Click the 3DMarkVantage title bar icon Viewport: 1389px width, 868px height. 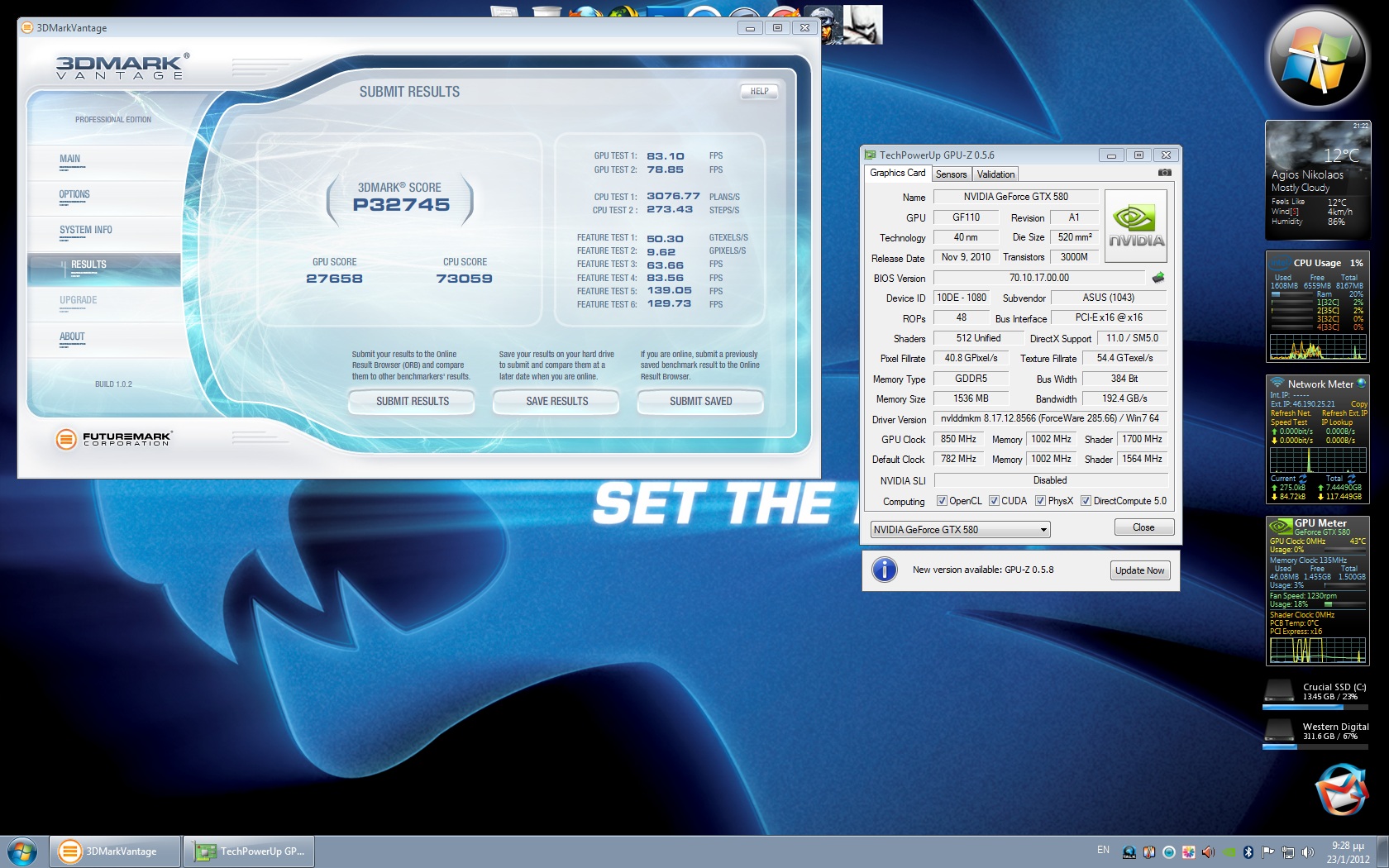pos(27,27)
